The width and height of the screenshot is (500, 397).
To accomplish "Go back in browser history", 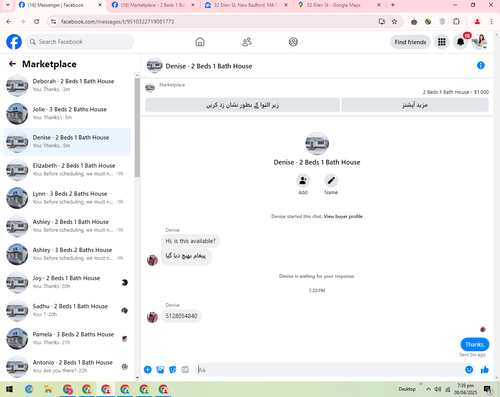I will [9, 22].
